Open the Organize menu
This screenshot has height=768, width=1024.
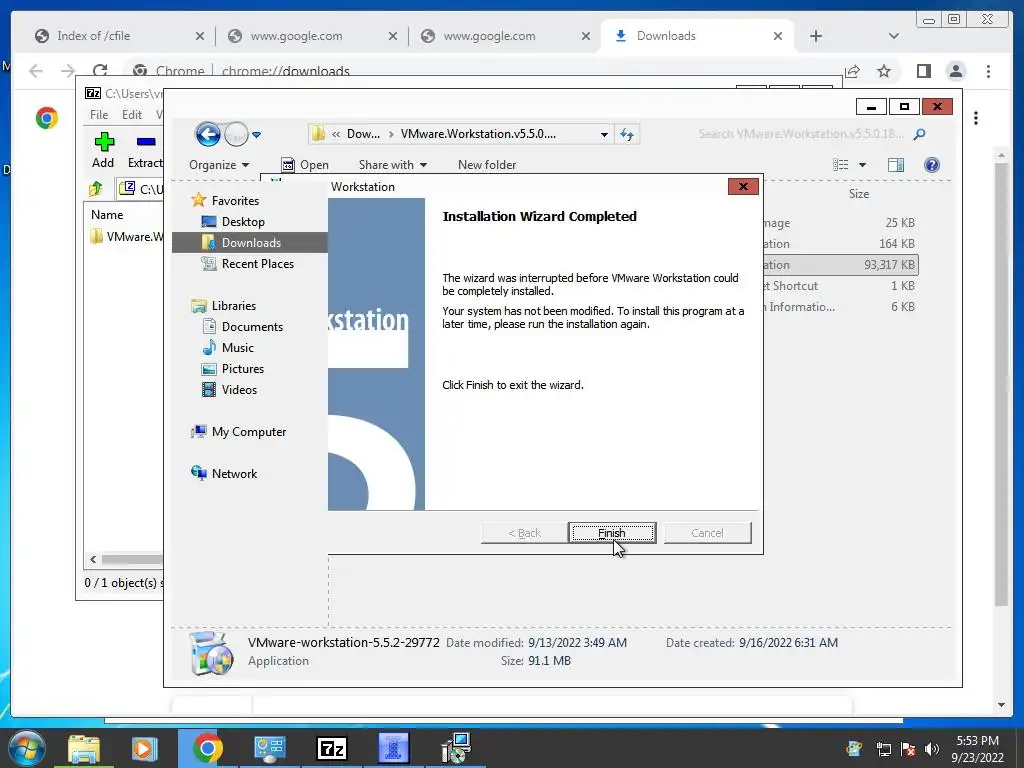pos(219,165)
